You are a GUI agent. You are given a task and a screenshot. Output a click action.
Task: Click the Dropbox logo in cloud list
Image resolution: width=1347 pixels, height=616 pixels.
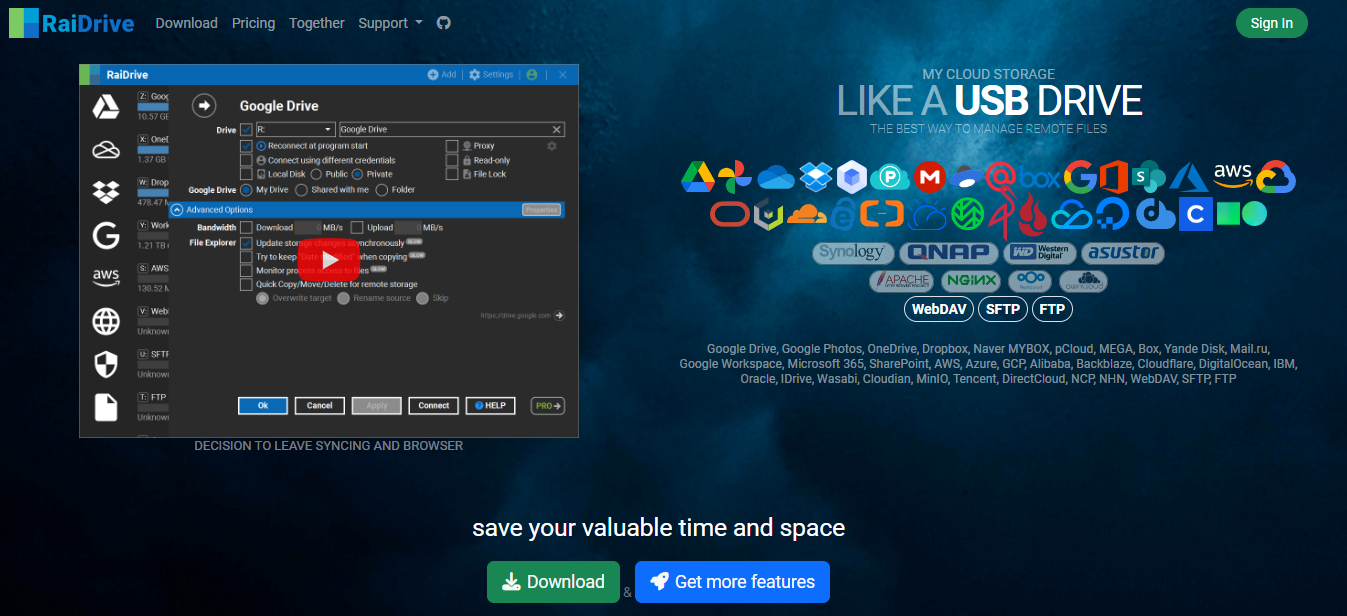(817, 177)
